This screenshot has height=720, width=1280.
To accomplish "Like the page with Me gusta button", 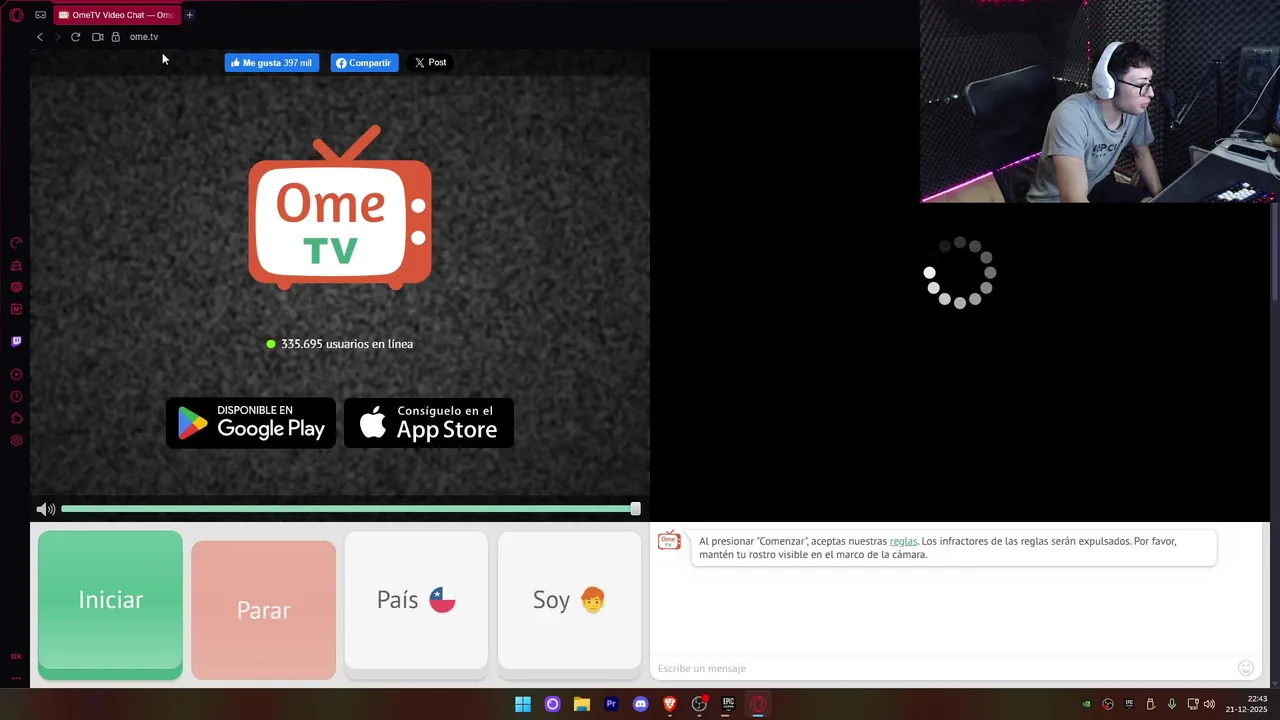I will [x=271, y=62].
